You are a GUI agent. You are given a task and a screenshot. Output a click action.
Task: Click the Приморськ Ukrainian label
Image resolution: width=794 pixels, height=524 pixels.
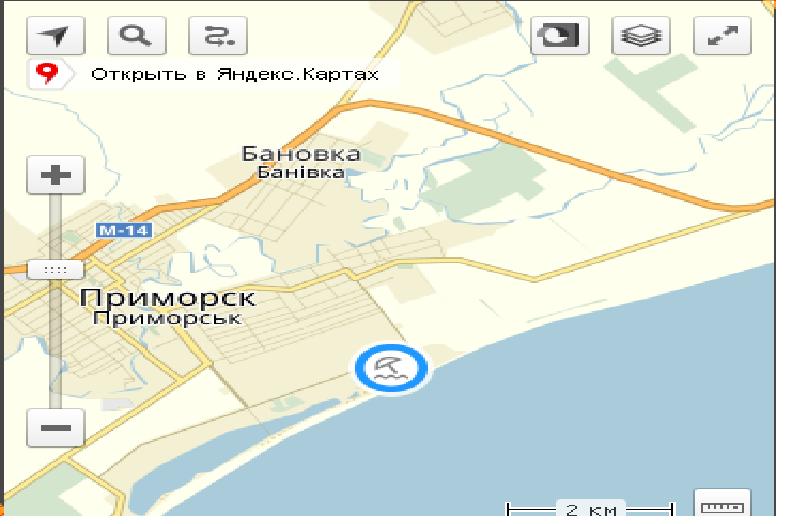pos(168,318)
